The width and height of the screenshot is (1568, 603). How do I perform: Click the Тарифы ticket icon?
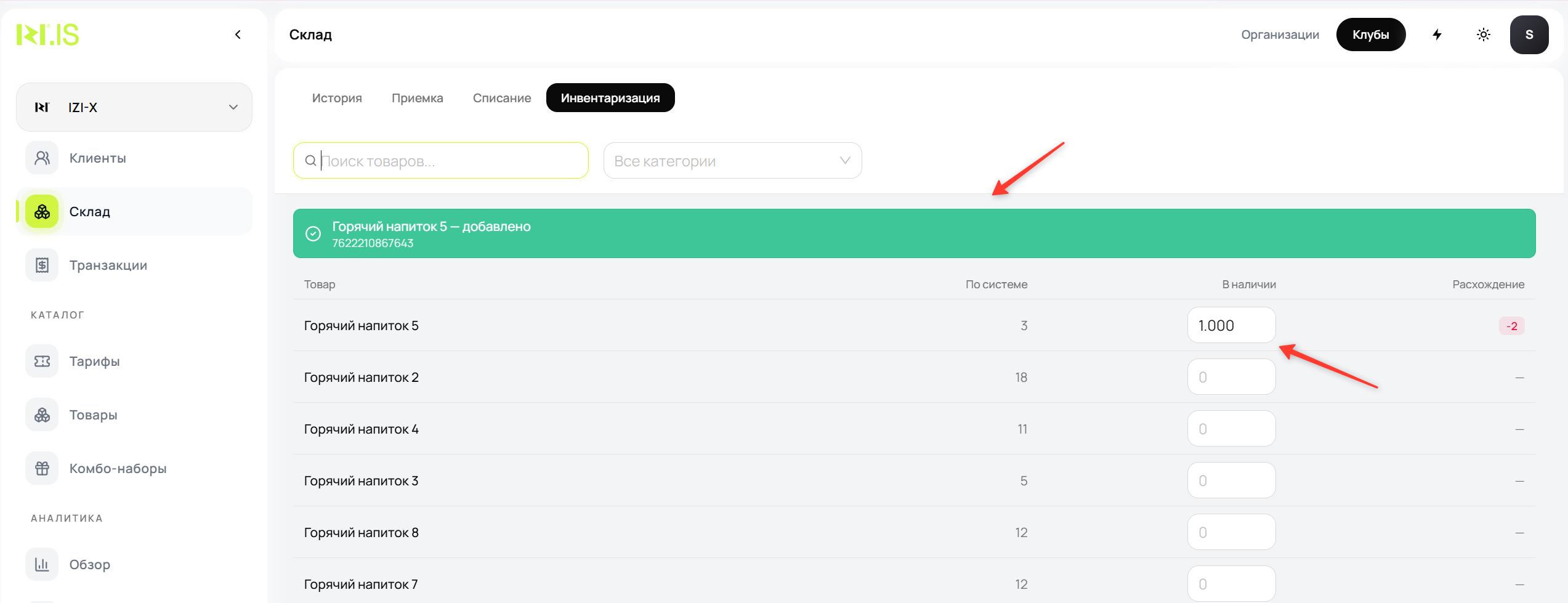pyautogui.click(x=42, y=362)
